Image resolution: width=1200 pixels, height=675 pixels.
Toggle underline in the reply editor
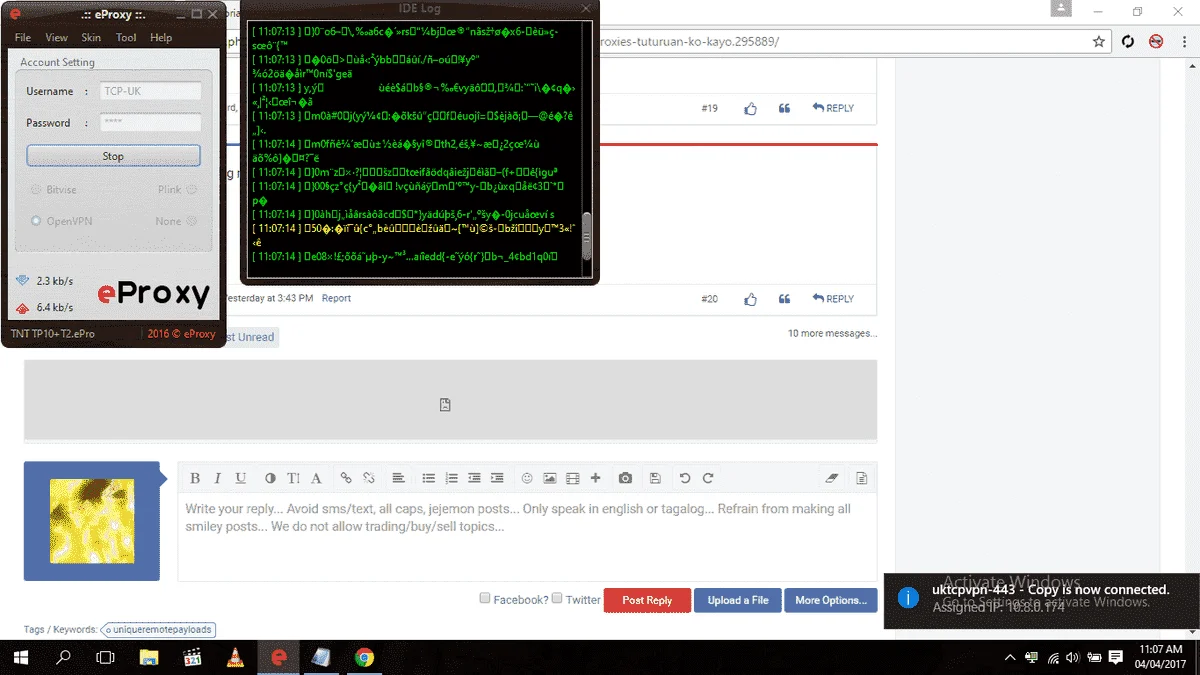240,479
